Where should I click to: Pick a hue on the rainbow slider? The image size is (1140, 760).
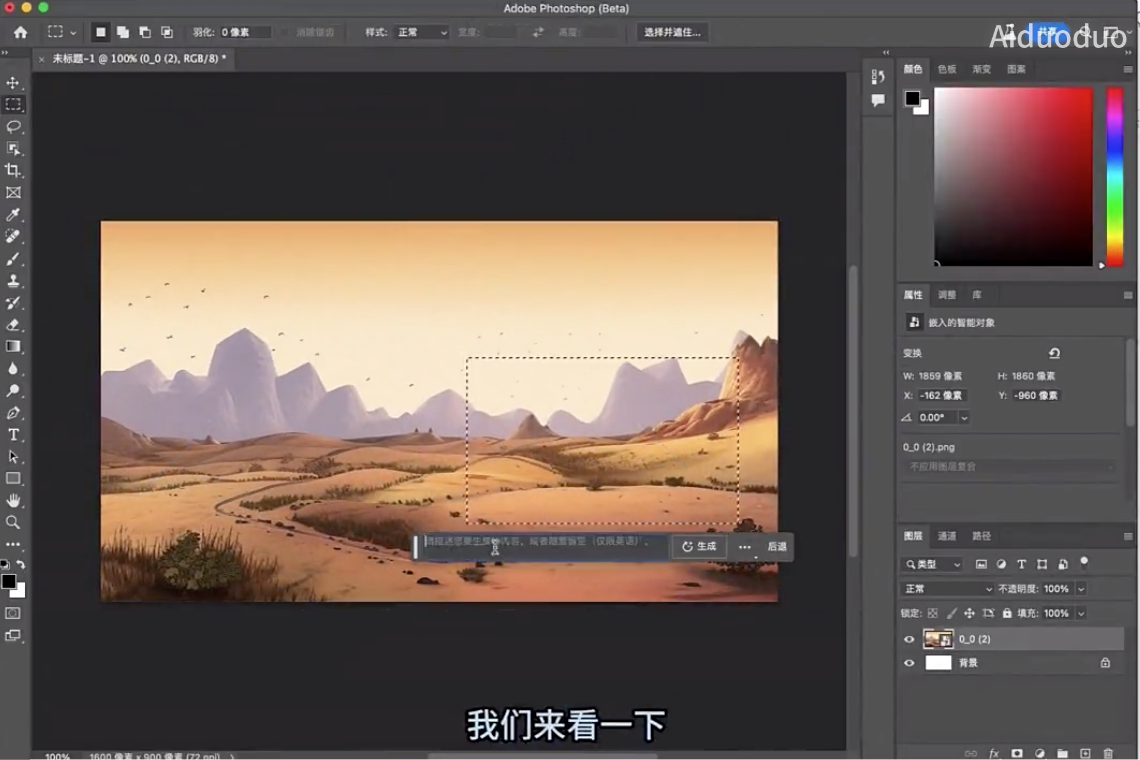pyautogui.click(x=1115, y=177)
